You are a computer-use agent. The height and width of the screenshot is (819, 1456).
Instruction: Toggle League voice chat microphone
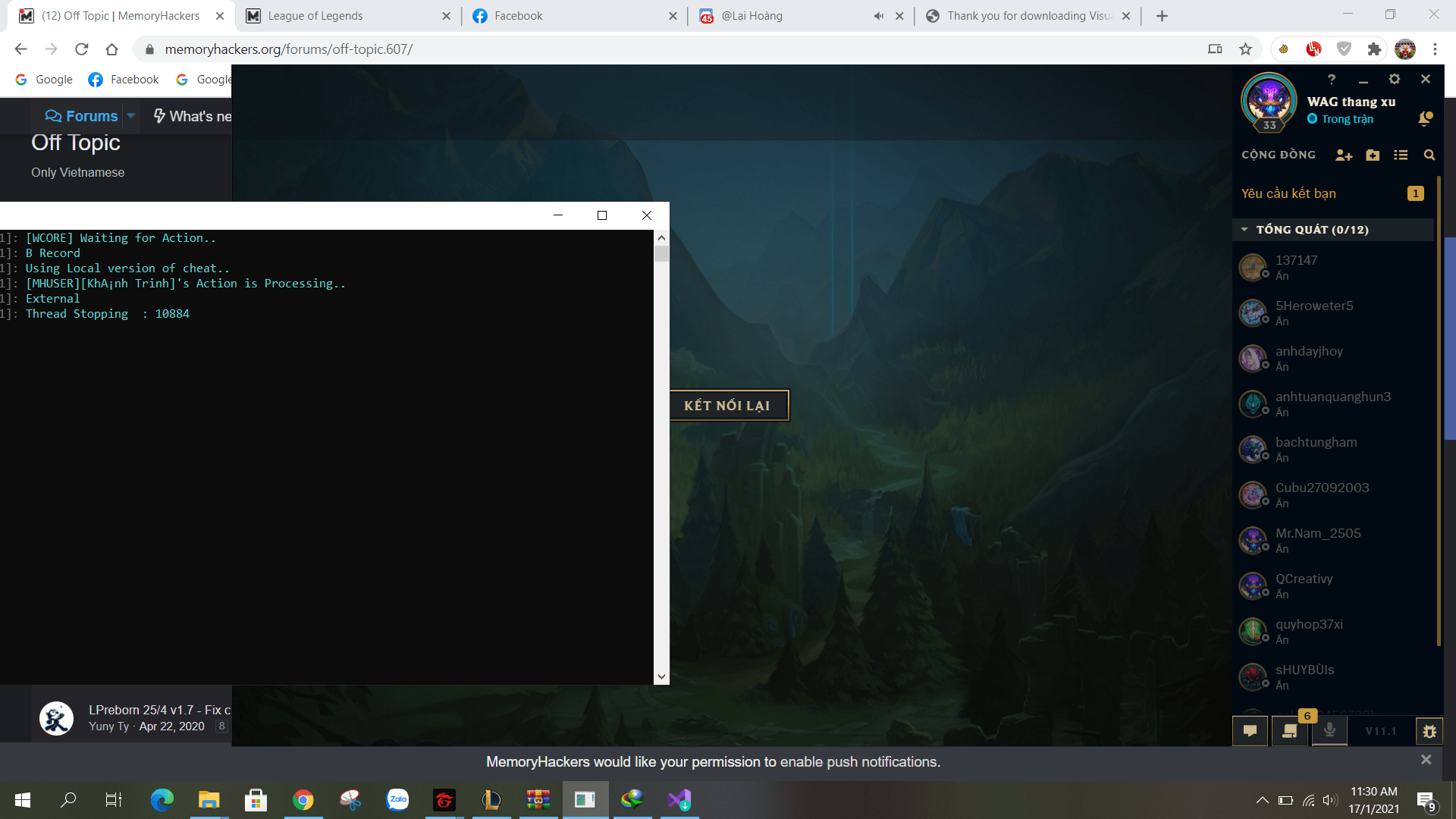tap(1329, 731)
